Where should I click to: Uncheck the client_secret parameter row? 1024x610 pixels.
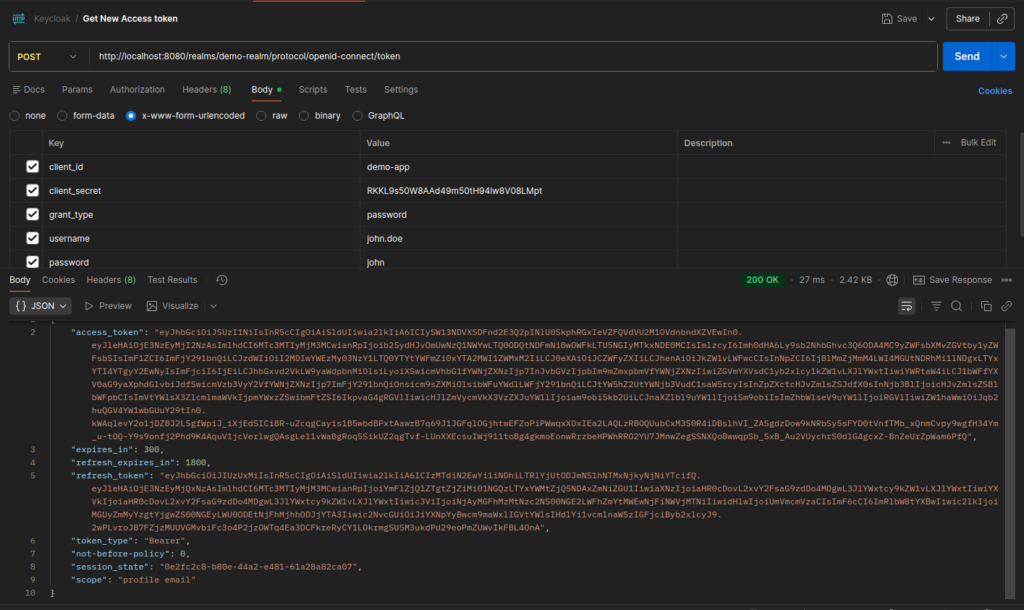point(33,190)
